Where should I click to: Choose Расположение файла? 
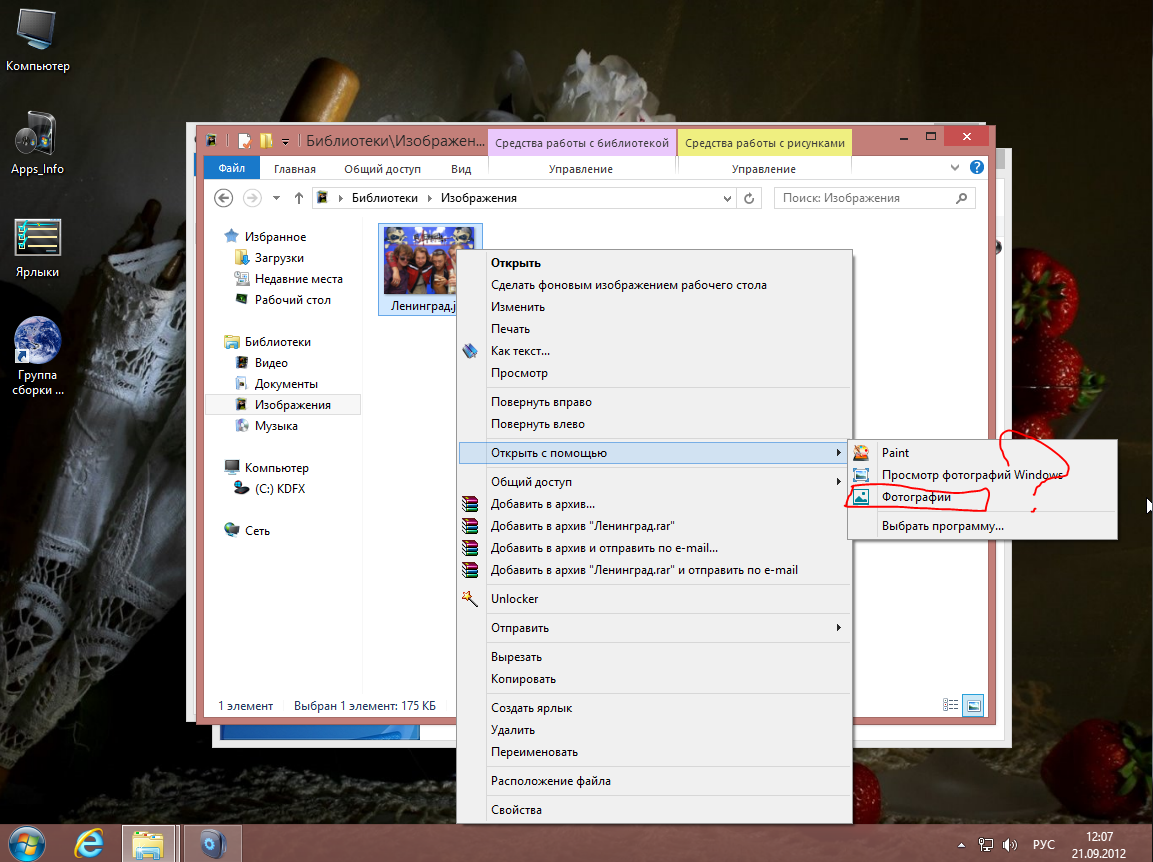coord(654,781)
